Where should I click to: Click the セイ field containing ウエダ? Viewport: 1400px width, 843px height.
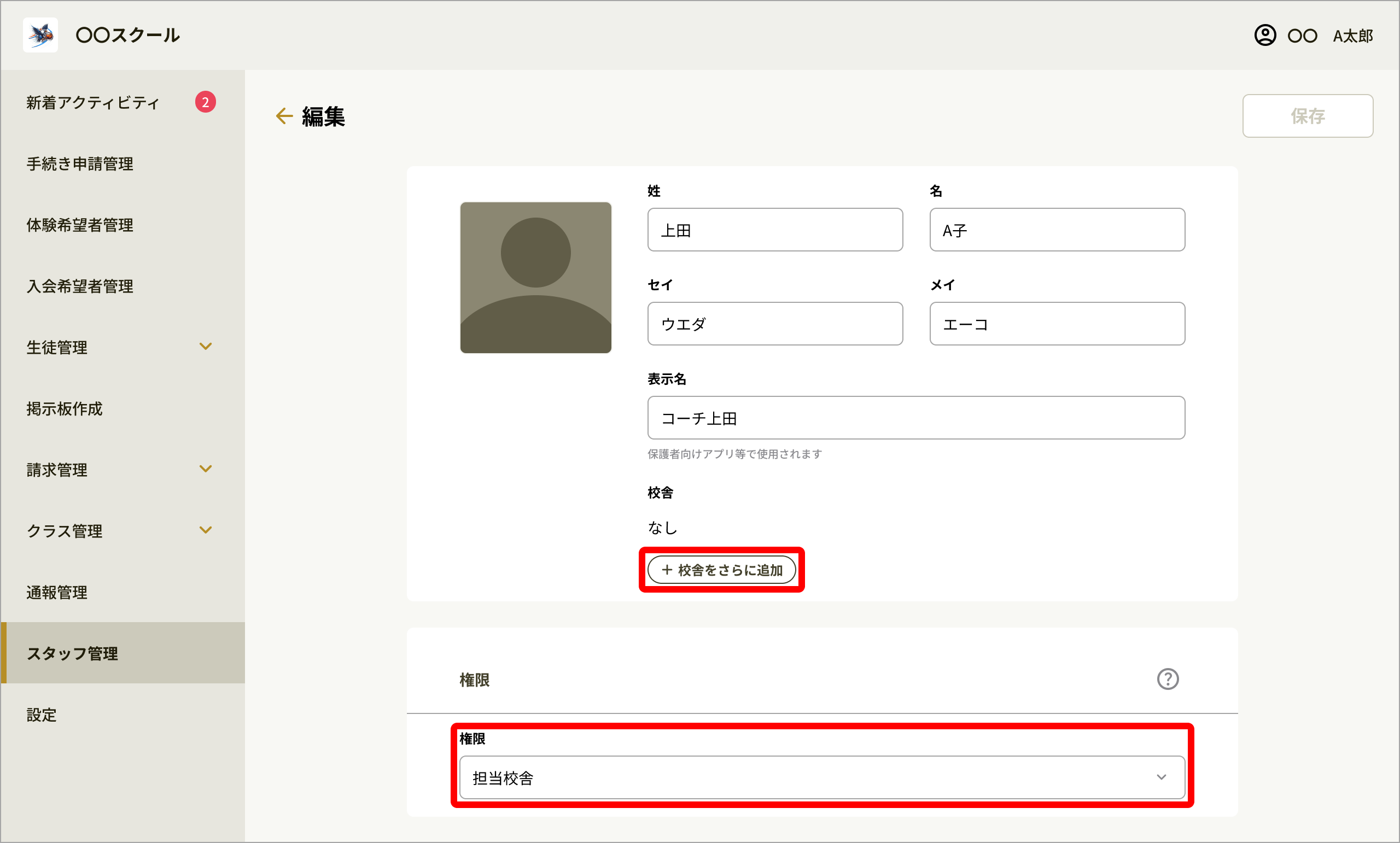click(775, 323)
